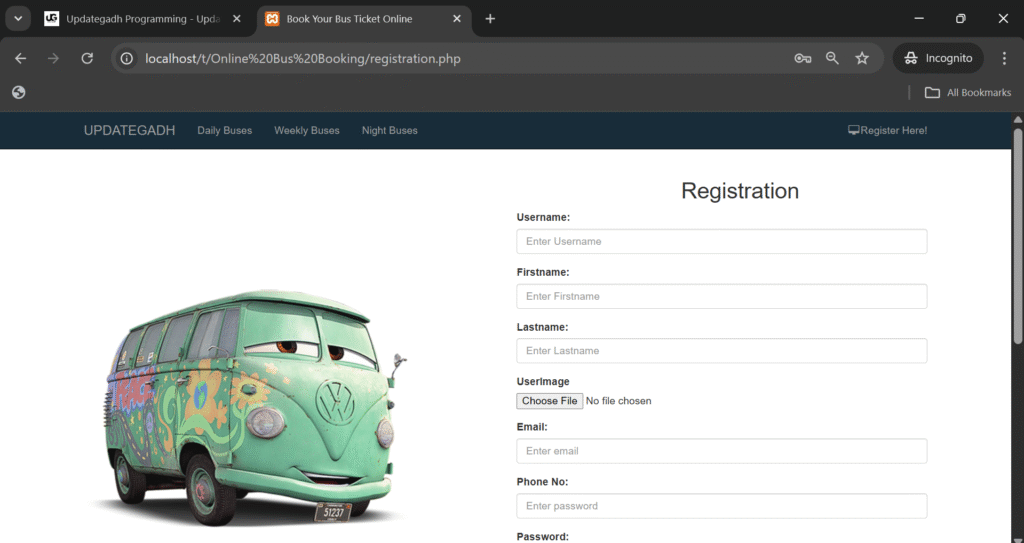
Task: Close the Book Your Bus Ticket Online tab
Action: pos(457,19)
